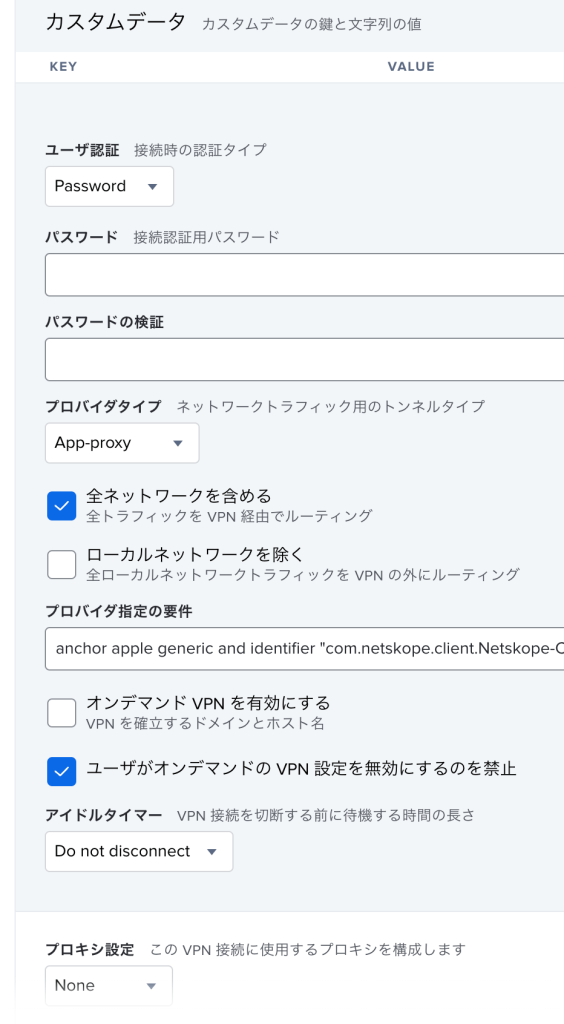This screenshot has height=1024, width=564.
Task: Open the プロキシ設定 None dropdown
Action: 109,986
